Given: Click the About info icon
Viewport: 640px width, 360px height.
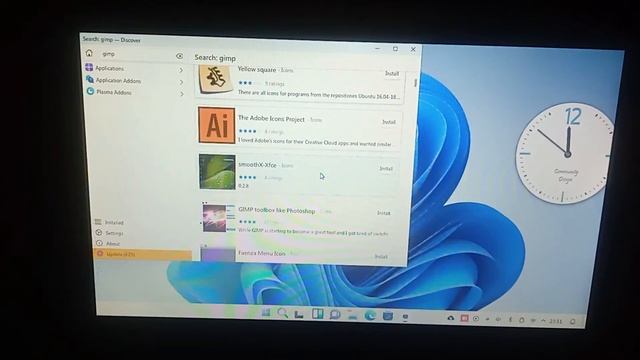Looking at the screenshot, I should [x=99, y=243].
